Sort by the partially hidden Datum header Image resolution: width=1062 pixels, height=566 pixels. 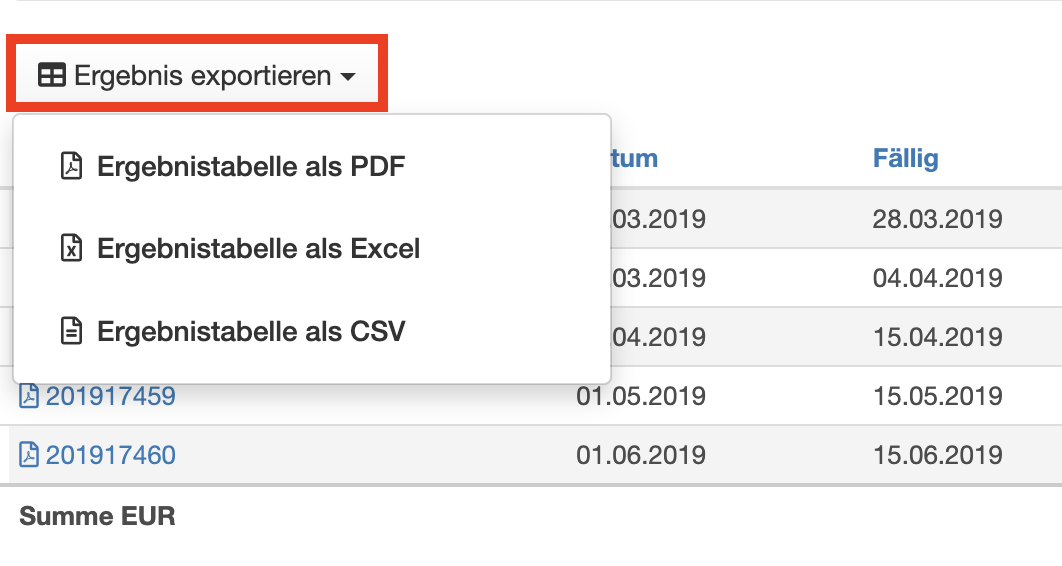point(634,158)
